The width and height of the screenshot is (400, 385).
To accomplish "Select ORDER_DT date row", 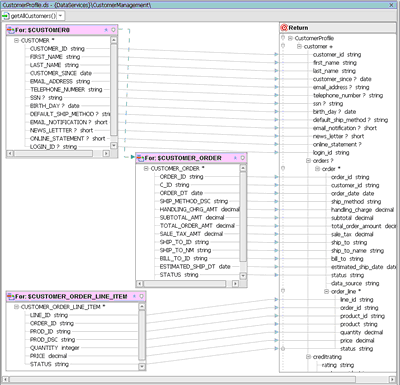I will 181,193.
